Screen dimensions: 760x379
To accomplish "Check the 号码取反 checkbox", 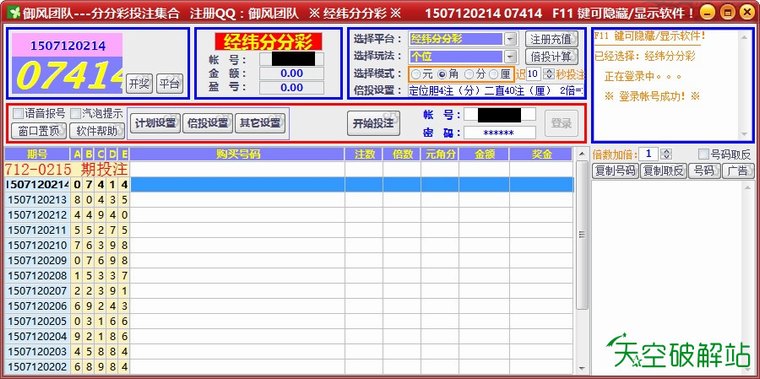I will [x=703, y=155].
